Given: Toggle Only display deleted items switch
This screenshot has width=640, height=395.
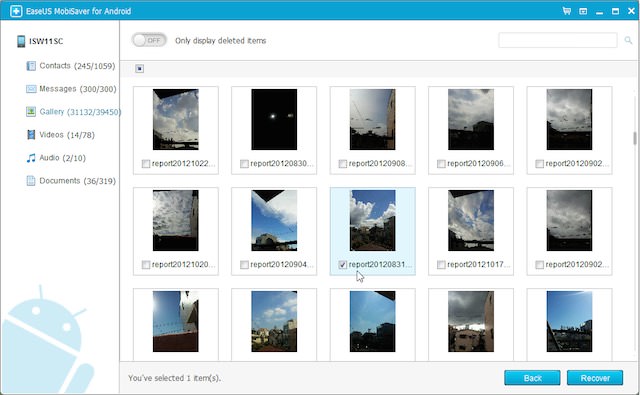Looking at the screenshot, I should pyautogui.click(x=149, y=40).
